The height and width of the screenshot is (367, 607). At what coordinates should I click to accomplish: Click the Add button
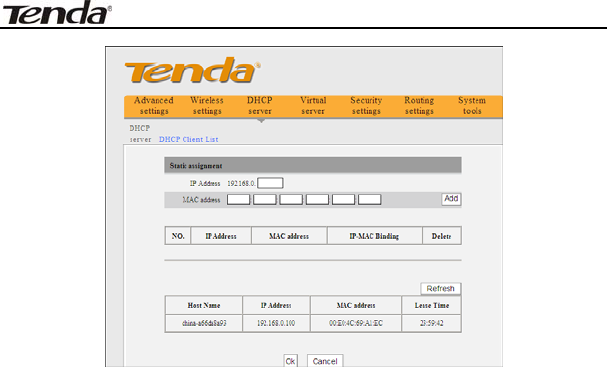(x=451, y=199)
